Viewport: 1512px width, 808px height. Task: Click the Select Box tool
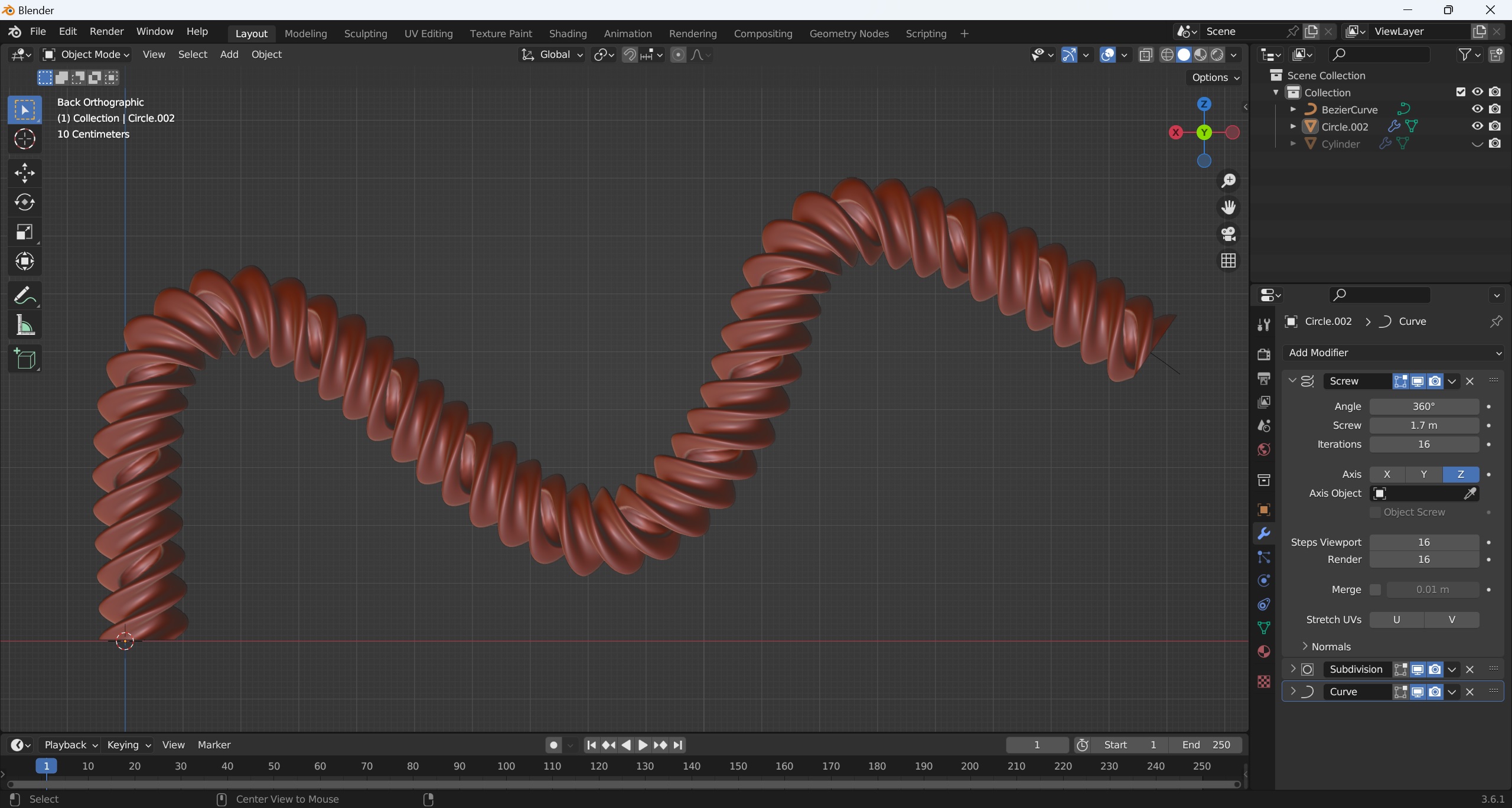[x=25, y=110]
